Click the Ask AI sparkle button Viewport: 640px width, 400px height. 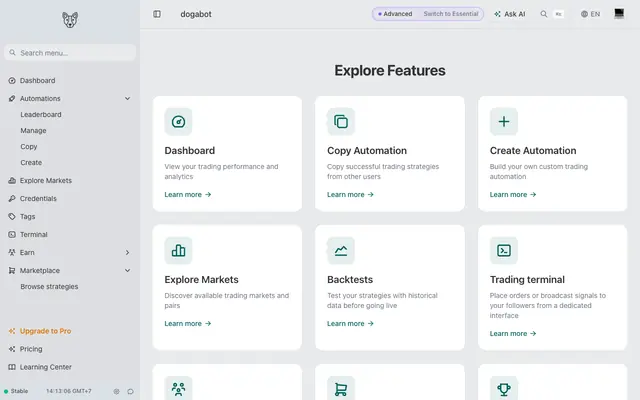[509, 14]
